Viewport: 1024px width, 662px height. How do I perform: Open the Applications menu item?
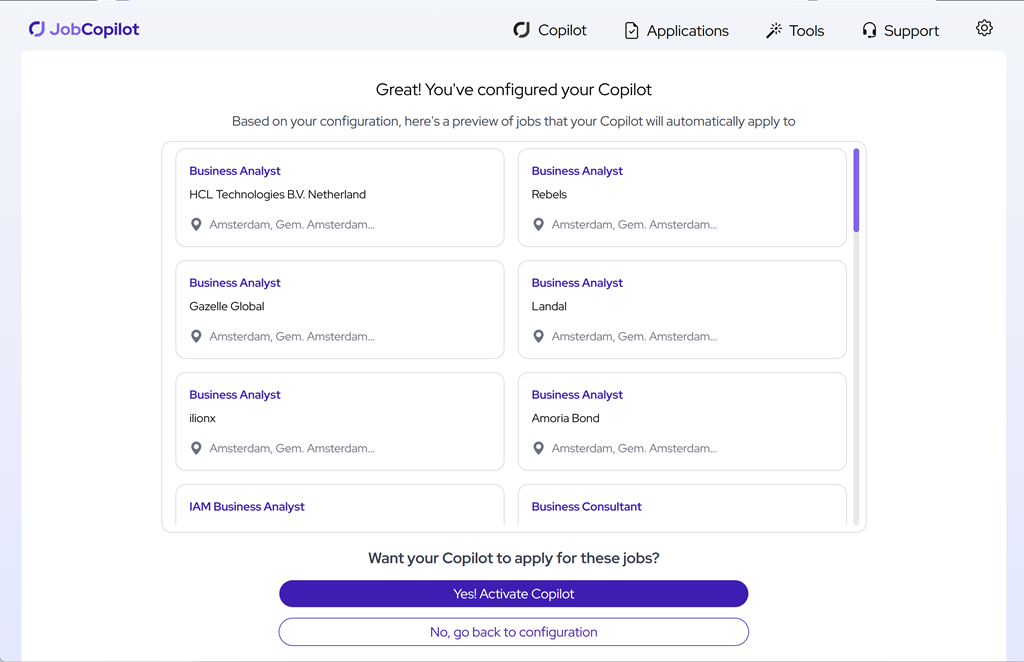coord(677,31)
